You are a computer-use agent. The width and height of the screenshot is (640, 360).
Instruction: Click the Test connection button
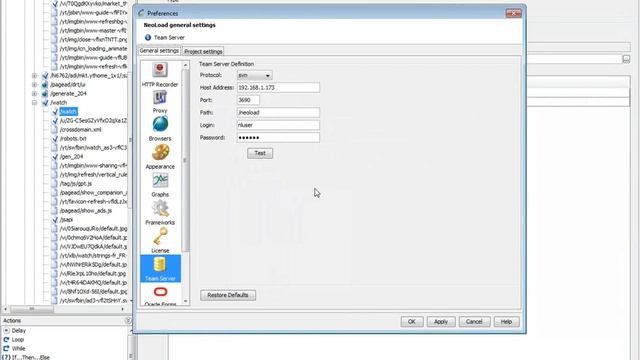click(x=260, y=153)
